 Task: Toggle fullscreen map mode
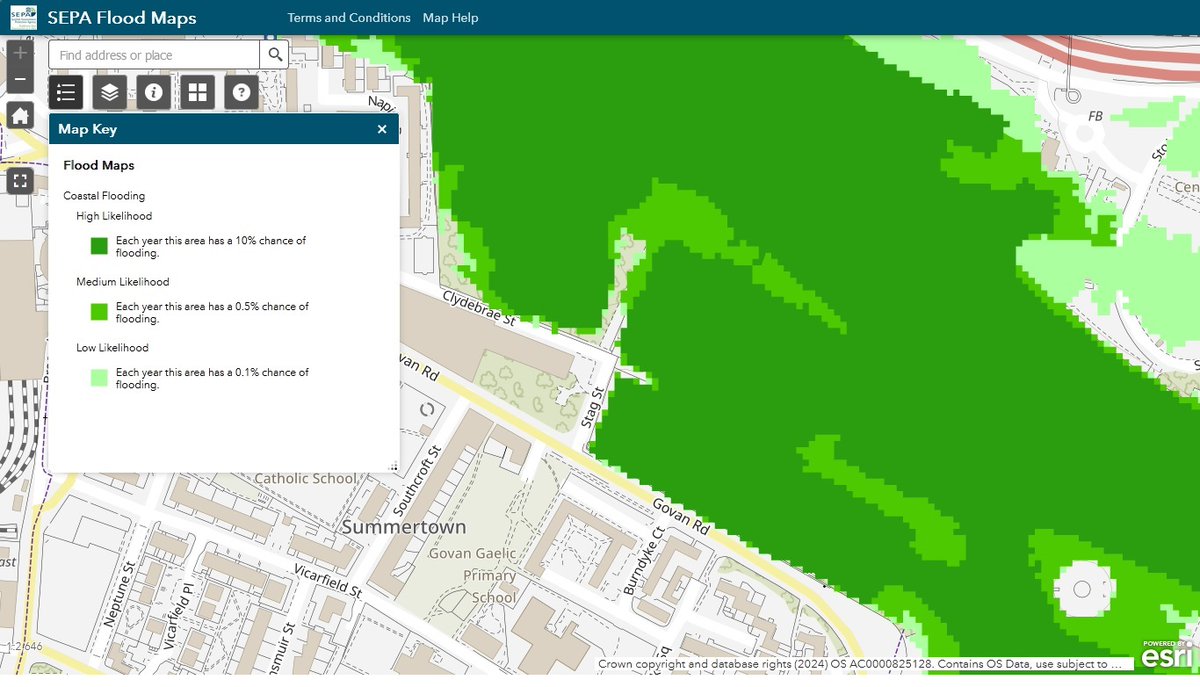pos(21,181)
